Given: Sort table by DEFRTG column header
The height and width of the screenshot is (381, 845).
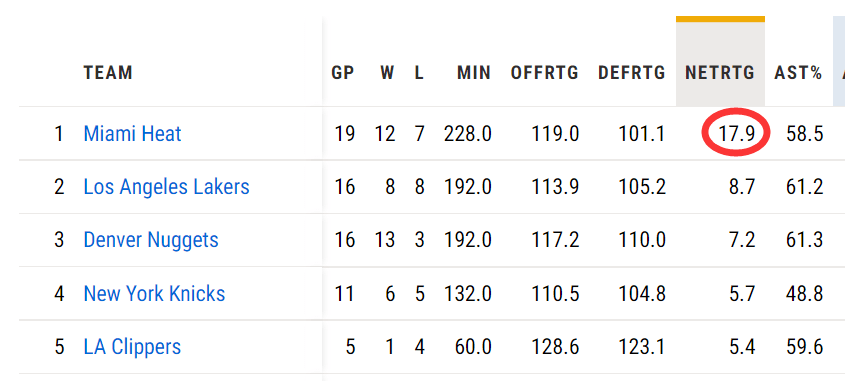Looking at the screenshot, I should (x=632, y=73).
